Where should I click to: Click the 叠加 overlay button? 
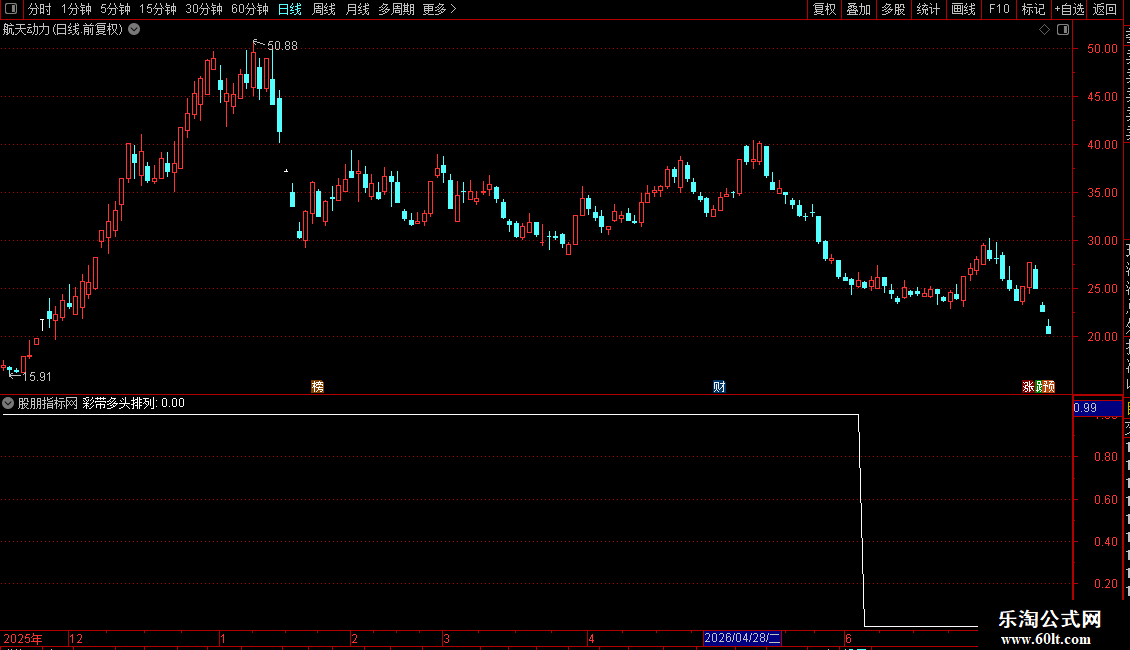pyautogui.click(x=859, y=9)
